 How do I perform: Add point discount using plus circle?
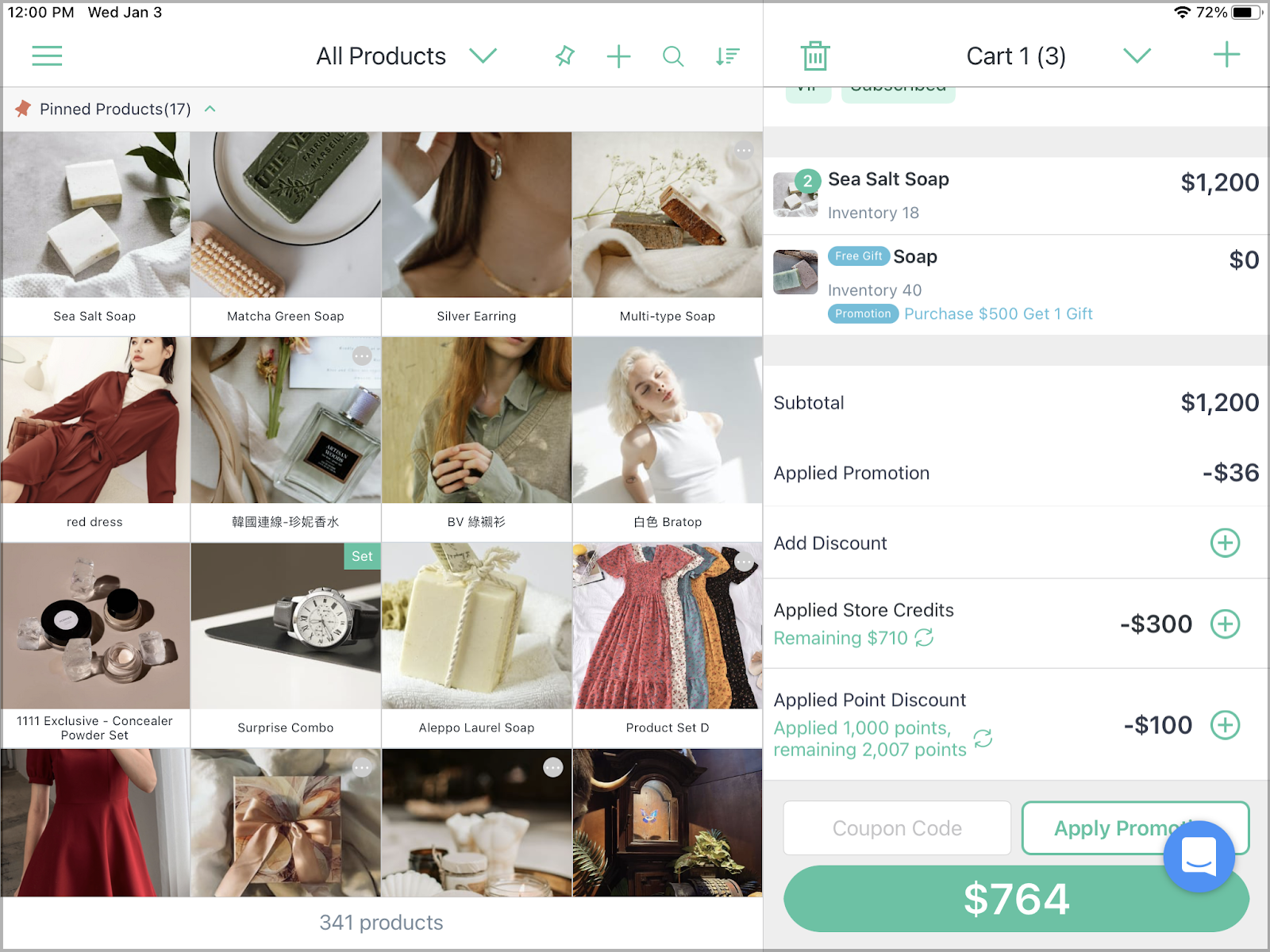tap(1225, 724)
